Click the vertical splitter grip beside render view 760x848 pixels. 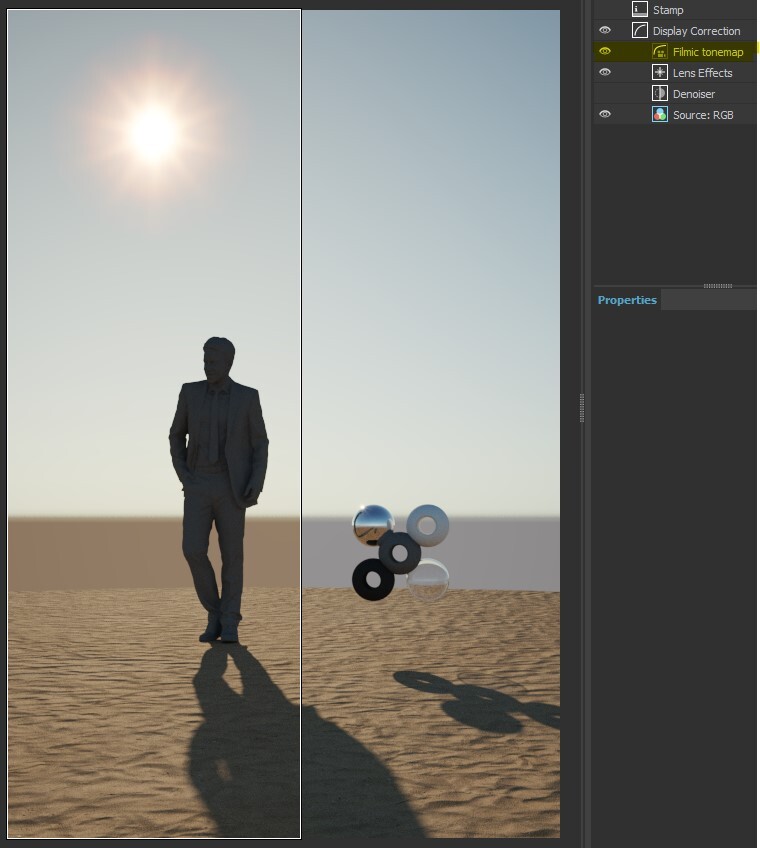[x=582, y=408]
